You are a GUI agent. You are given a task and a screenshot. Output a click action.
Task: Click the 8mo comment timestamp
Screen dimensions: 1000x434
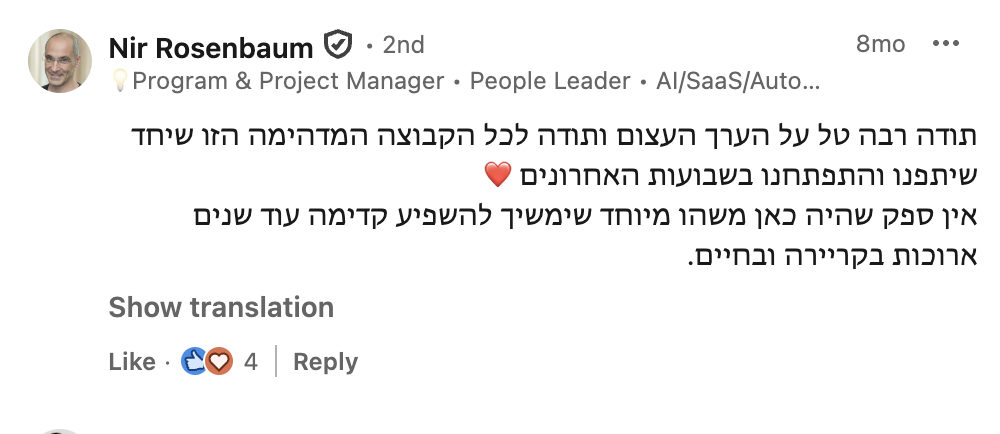(x=880, y=45)
